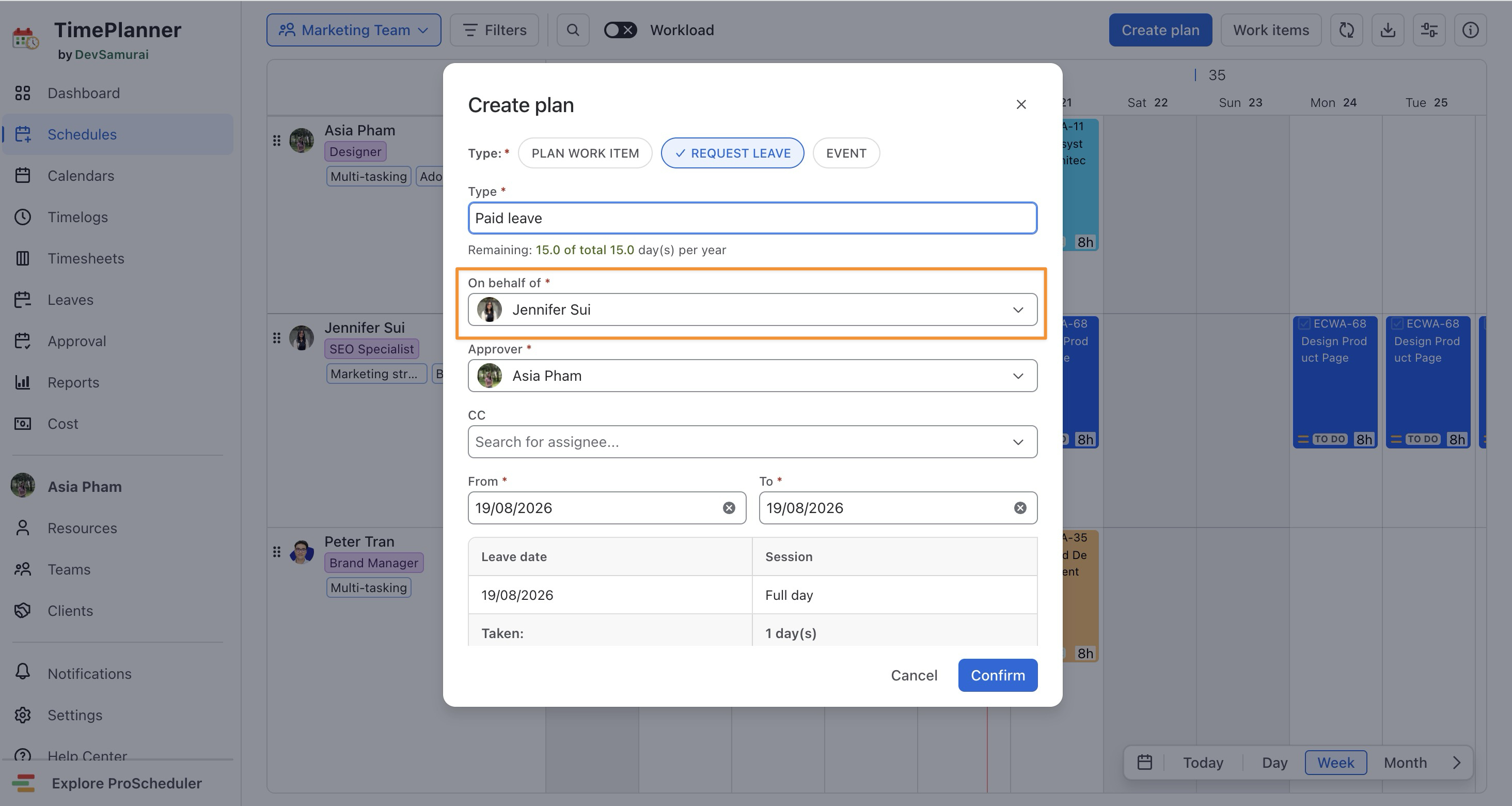Switch to Month view
1512x806 pixels.
[1405, 763]
